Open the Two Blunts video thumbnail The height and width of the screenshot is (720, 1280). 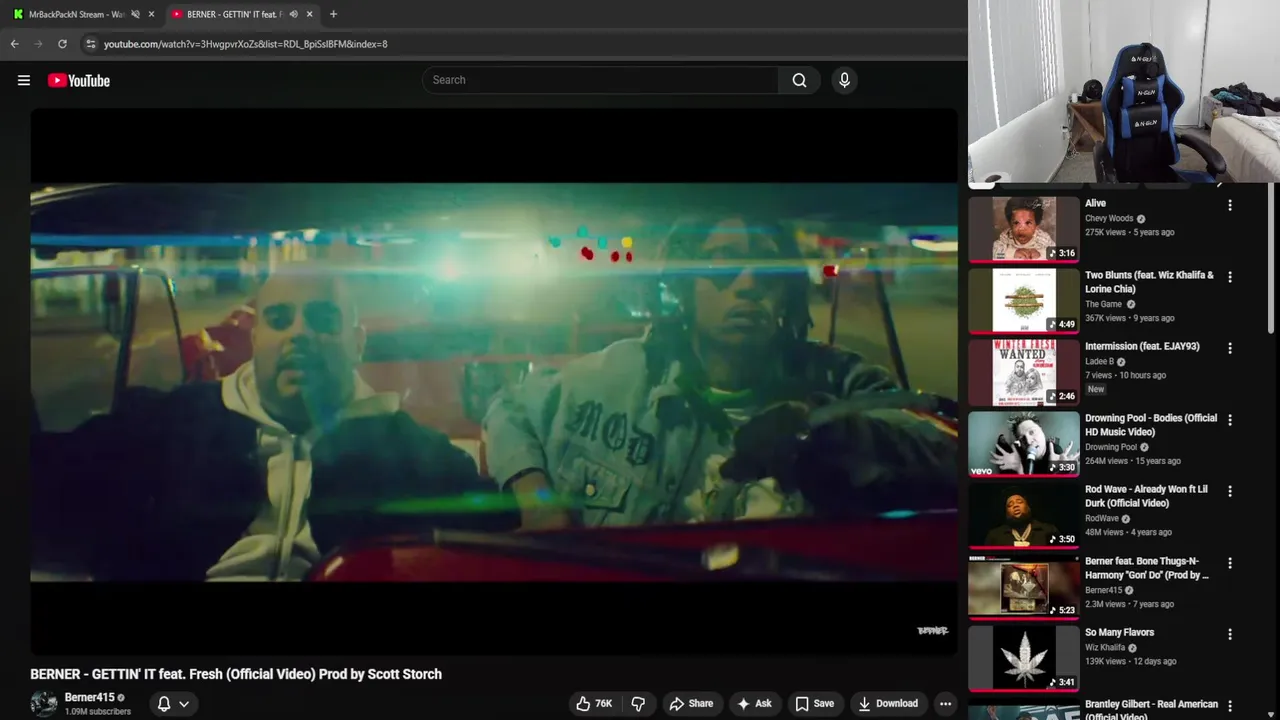pyautogui.click(x=1024, y=301)
